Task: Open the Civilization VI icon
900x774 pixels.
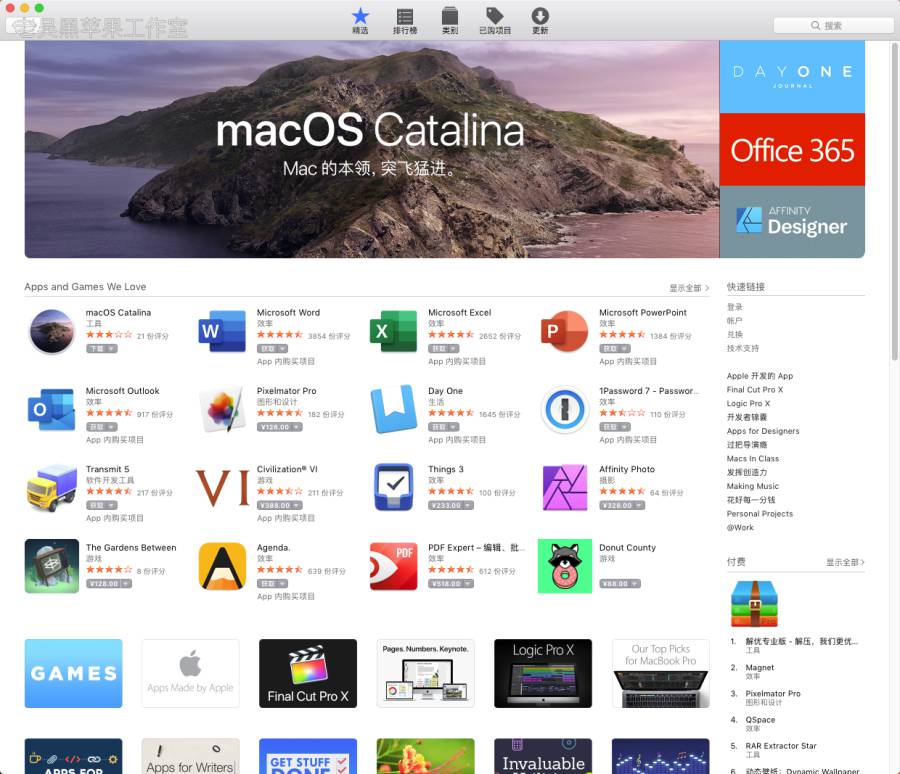Action: (x=222, y=488)
